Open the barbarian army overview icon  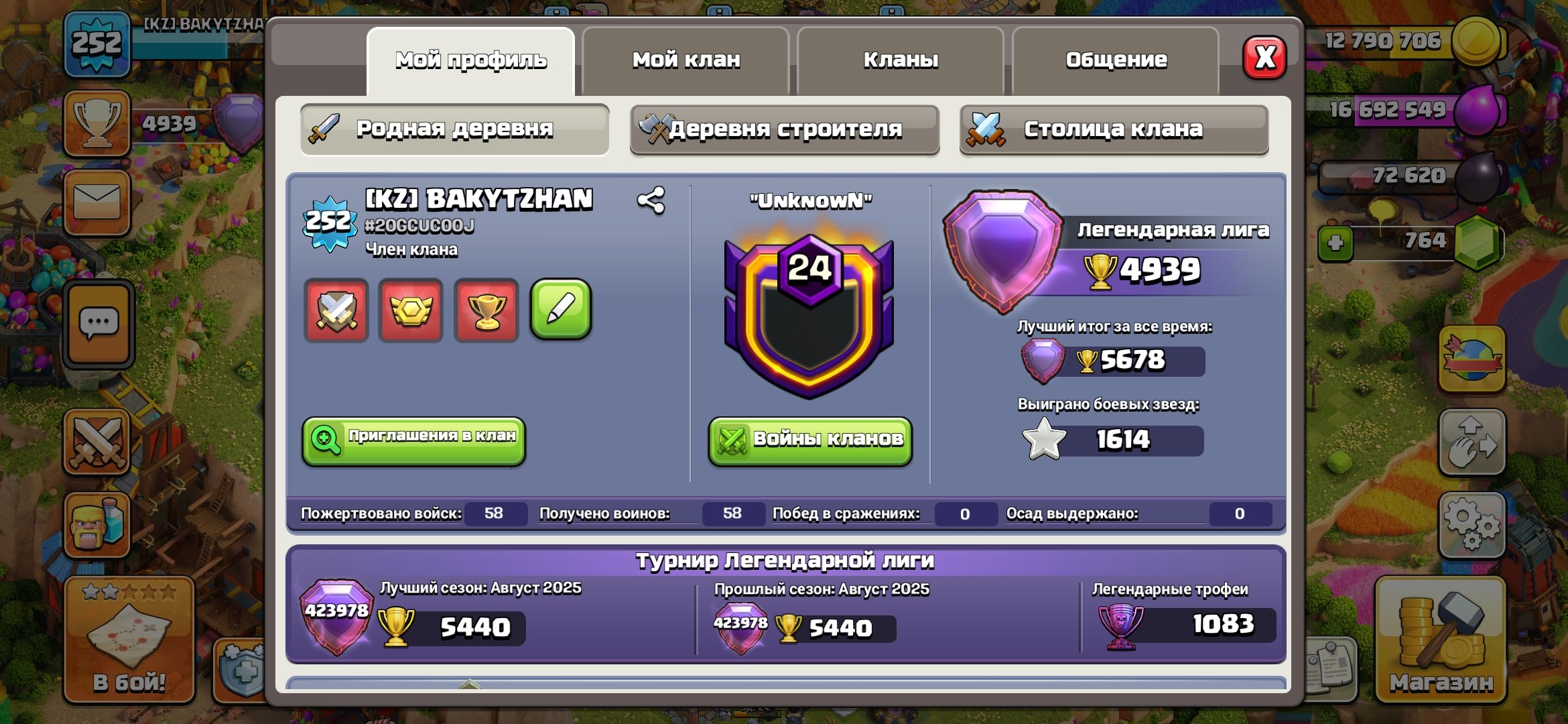97,525
